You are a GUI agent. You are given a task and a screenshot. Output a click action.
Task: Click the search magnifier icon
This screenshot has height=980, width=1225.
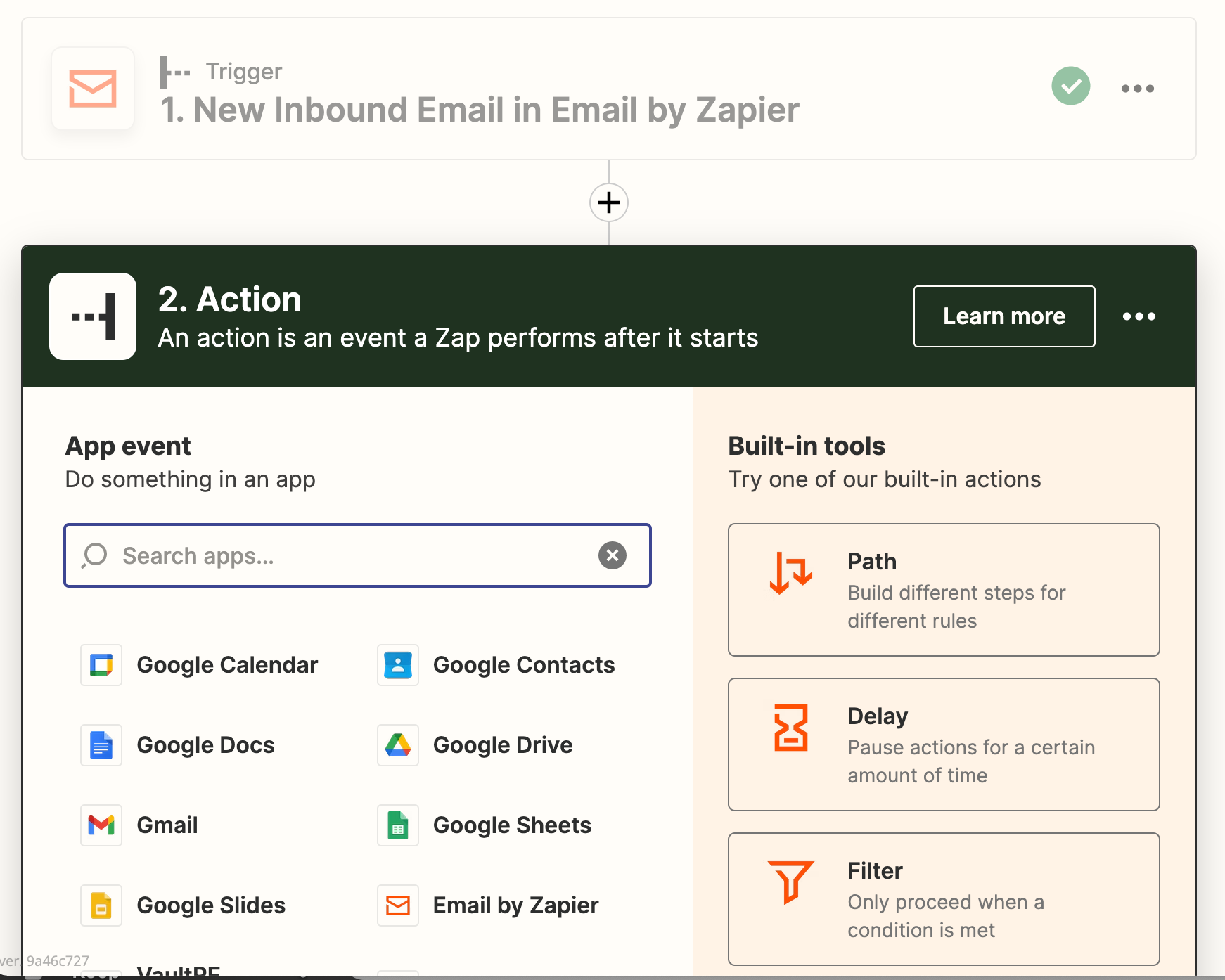(94, 555)
